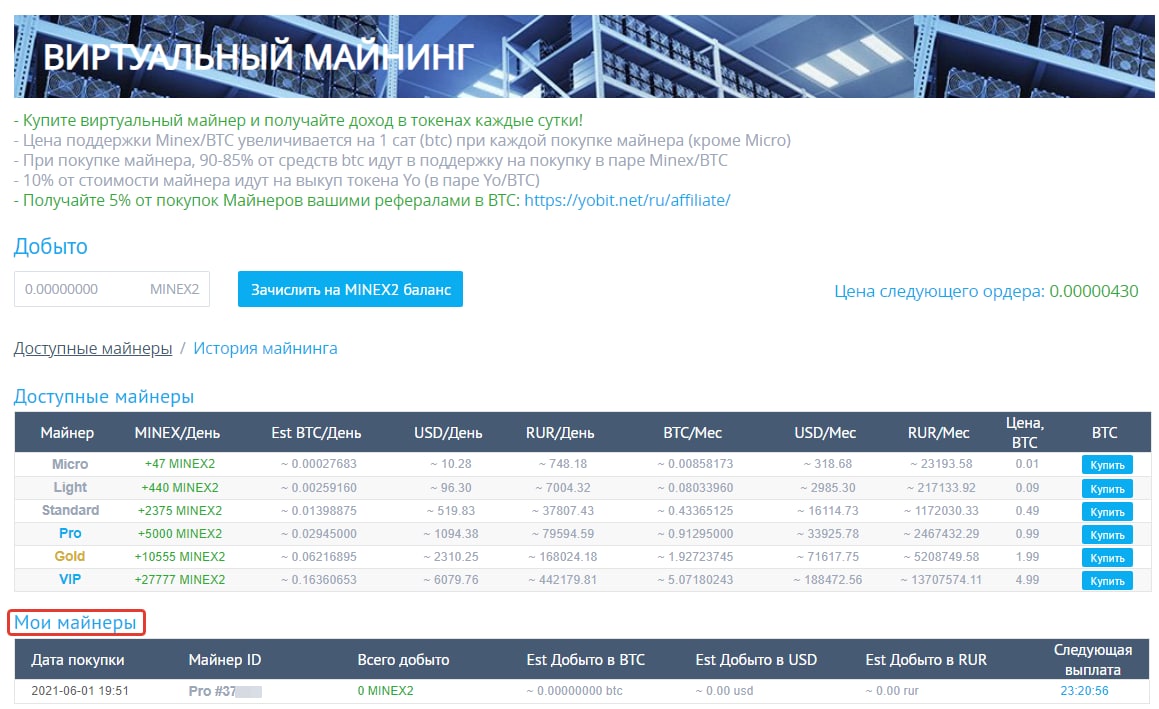Image resolution: width=1159 pixels, height=709 pixels.
Task: Switch to Доступные майнеры tab
Action: (x=93, y=348)
